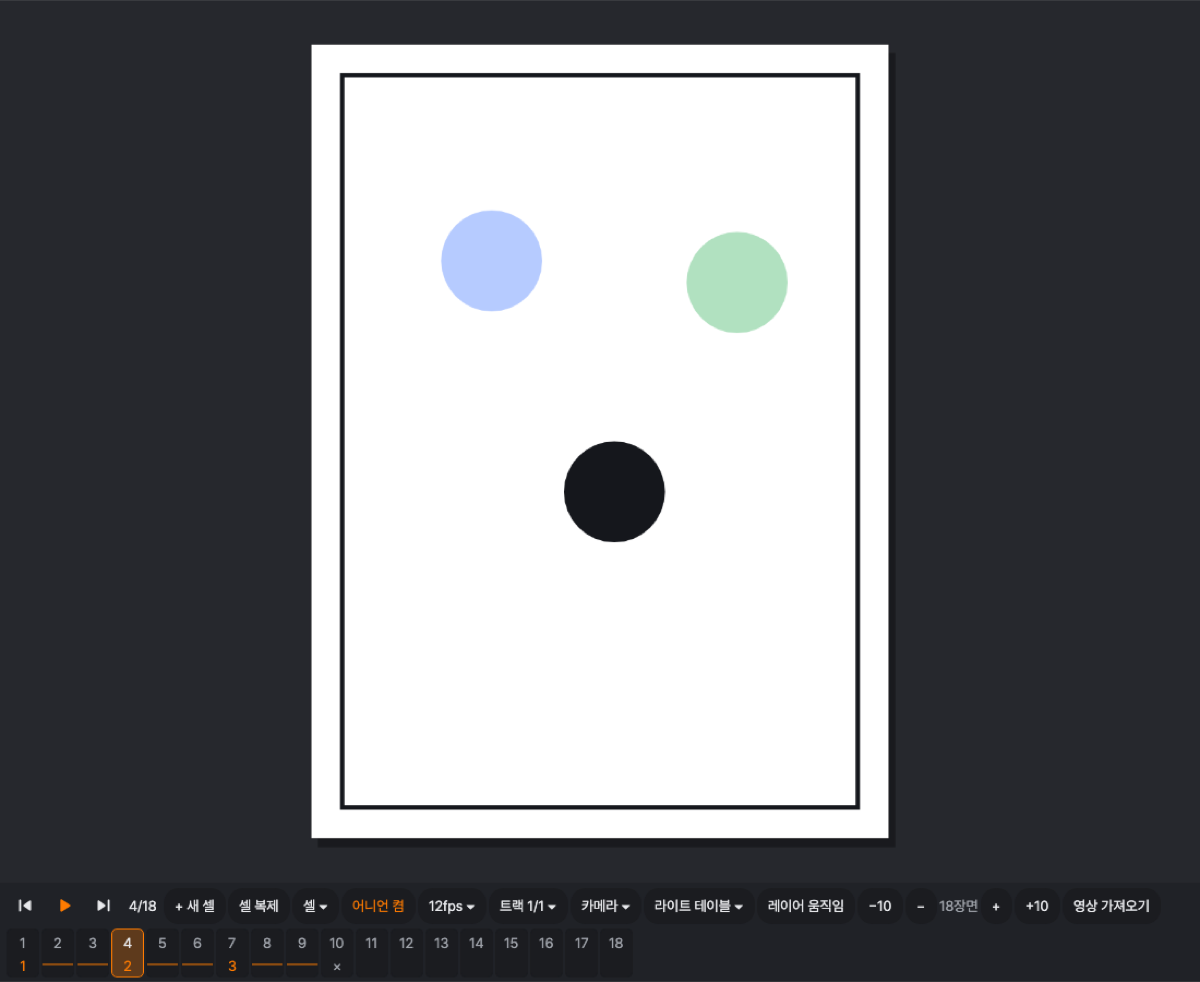Image resolution: width=1200 pixels, height=982 pixels.
Task: Select highlighted frame 4 in the timeline
Action: (128, 953)
